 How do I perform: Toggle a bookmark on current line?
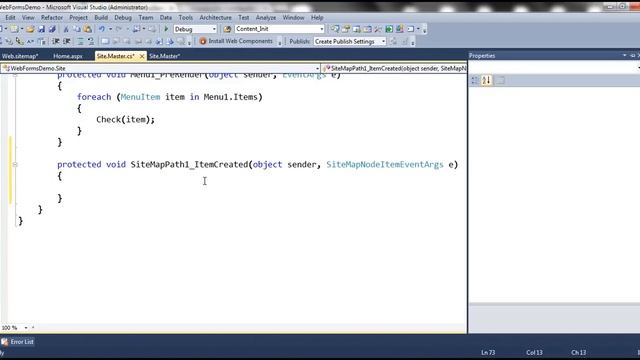click(x=105, y=41)
